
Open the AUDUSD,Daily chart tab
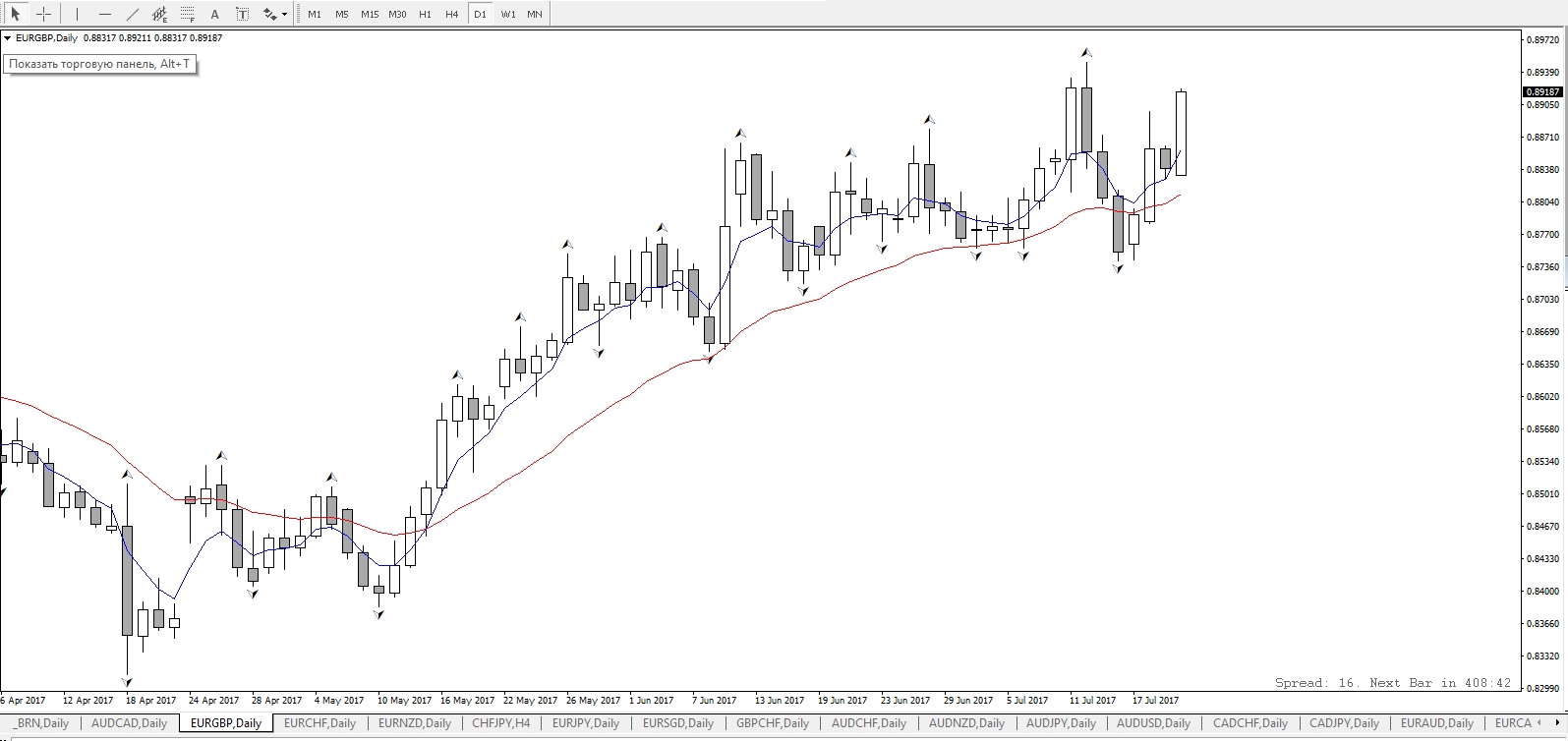[1154, 723]
